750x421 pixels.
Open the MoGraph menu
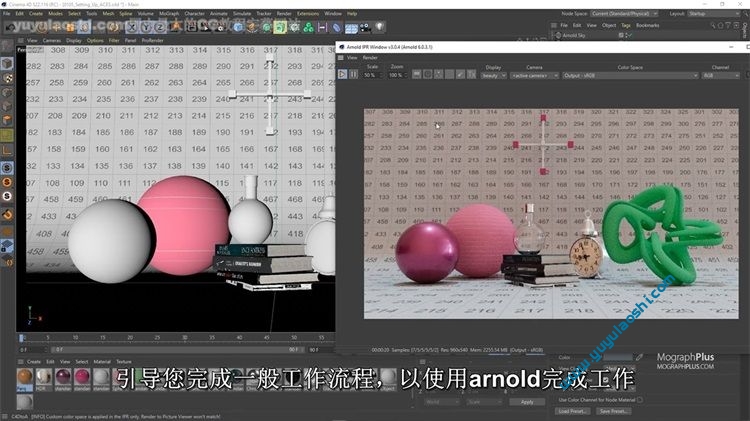[x=169, y=13]
